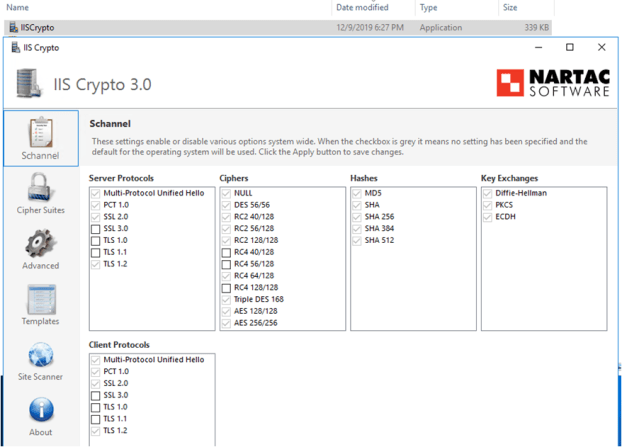The height and width of the screenshot is (447, 622).
Task: Toggle Server Protocols TLS 1.0 checkbox
Action: pyautogui.click(x=95, y=241)
